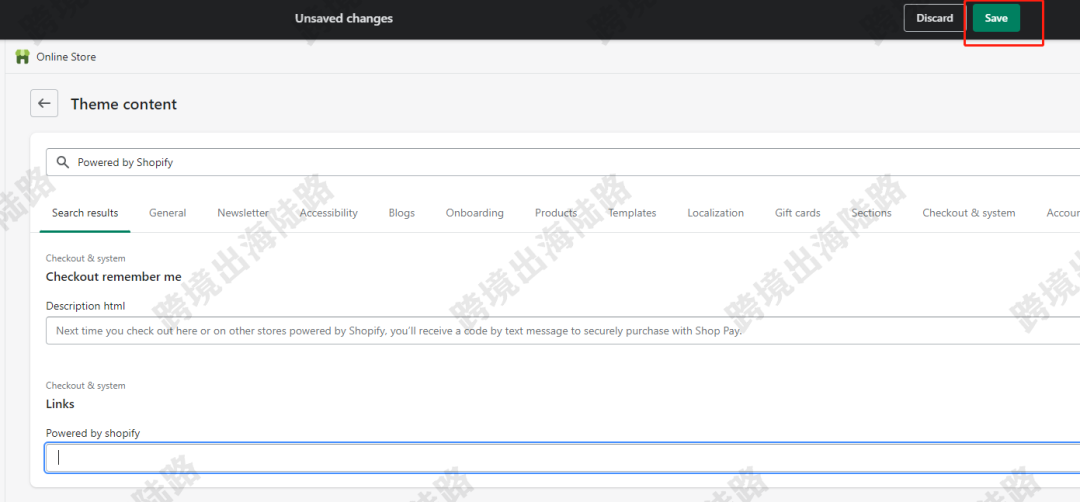Click the Online Store app icon
1080x502 pixels.
[23, 57]
